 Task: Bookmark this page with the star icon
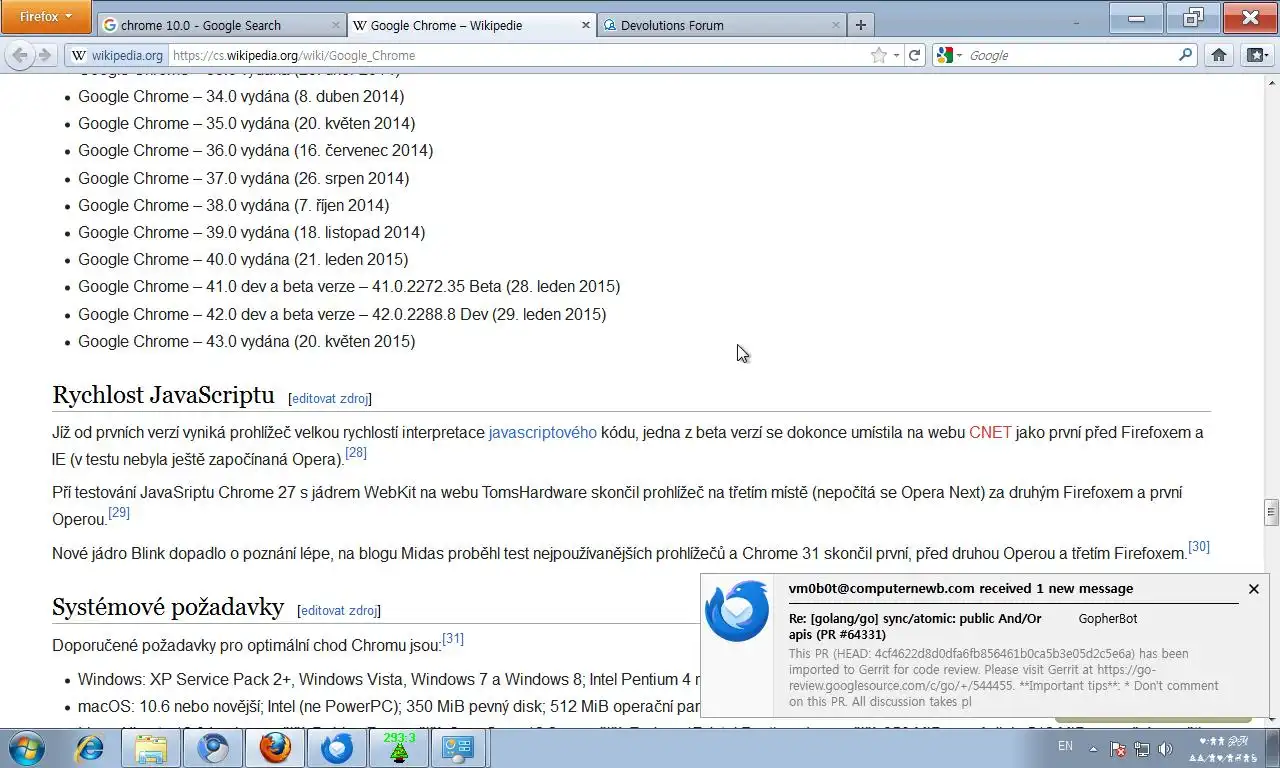point(878,55)
